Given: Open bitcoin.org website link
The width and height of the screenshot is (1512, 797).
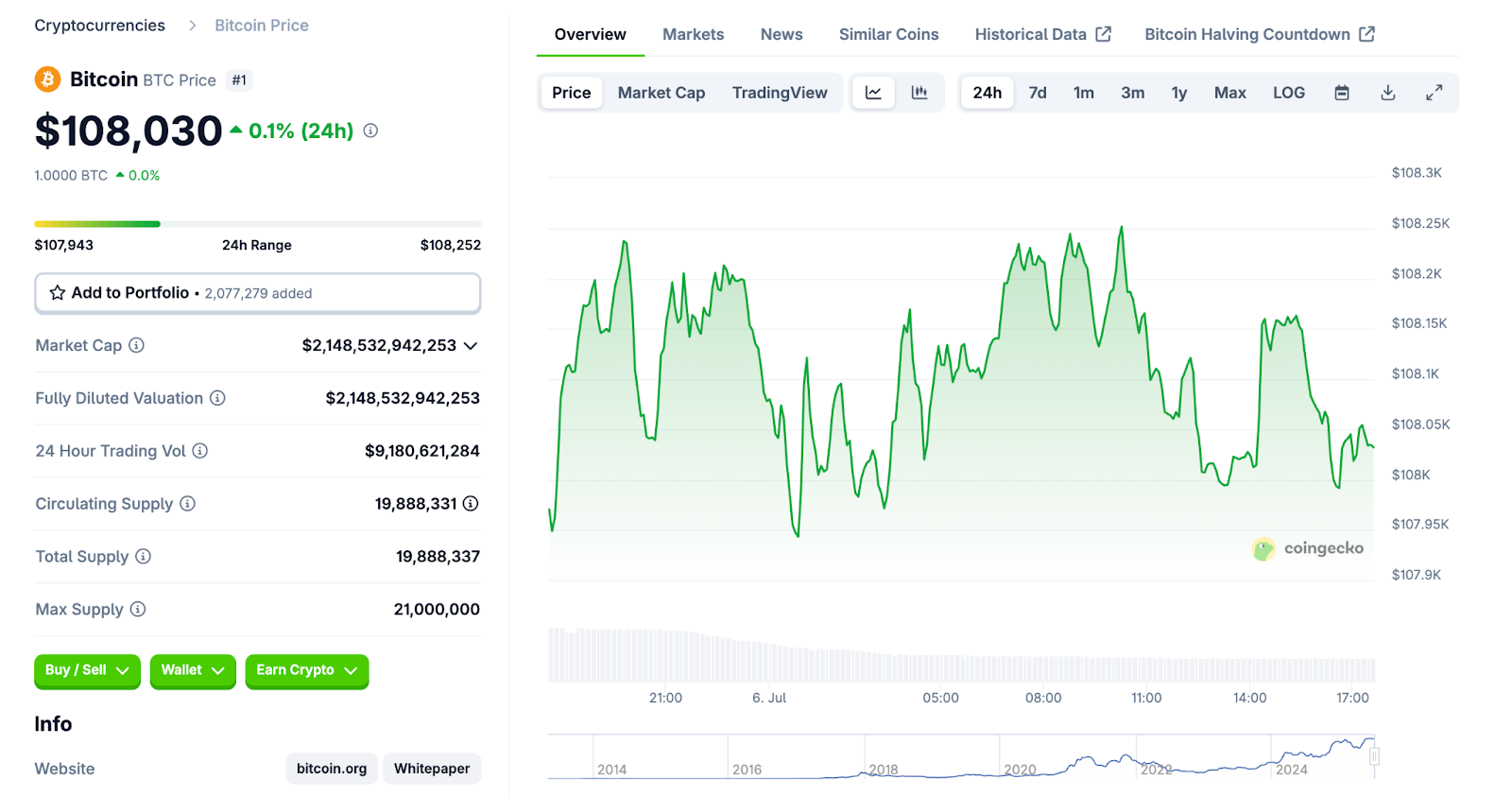Looking at the screenshot, I should tap(332, 769).
